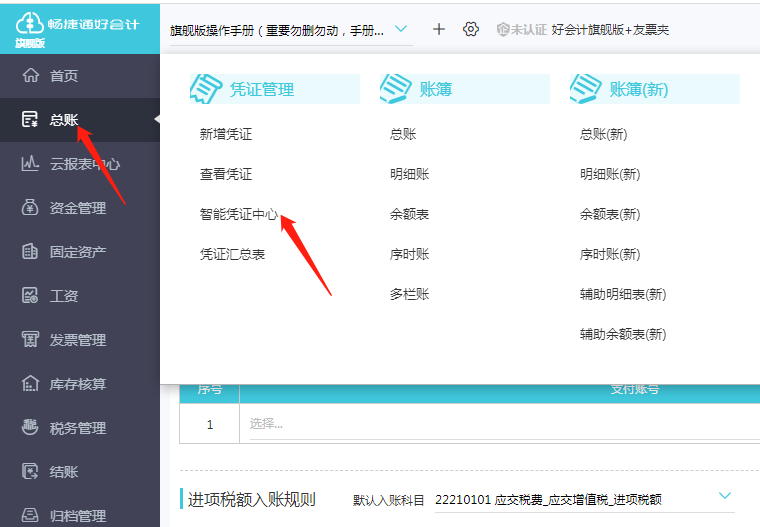
Task: Click the 旗舰版操作手册 account set name
Action: click(x=277, y=30)
